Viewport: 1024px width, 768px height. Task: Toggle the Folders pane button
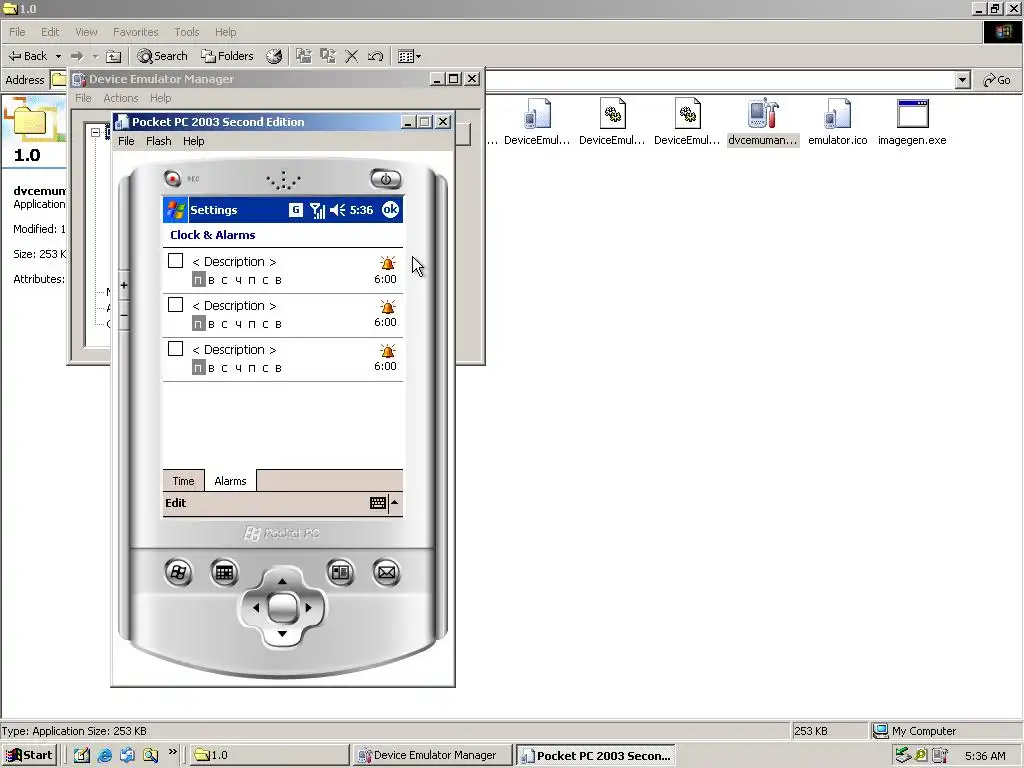(x=227, y=56)
